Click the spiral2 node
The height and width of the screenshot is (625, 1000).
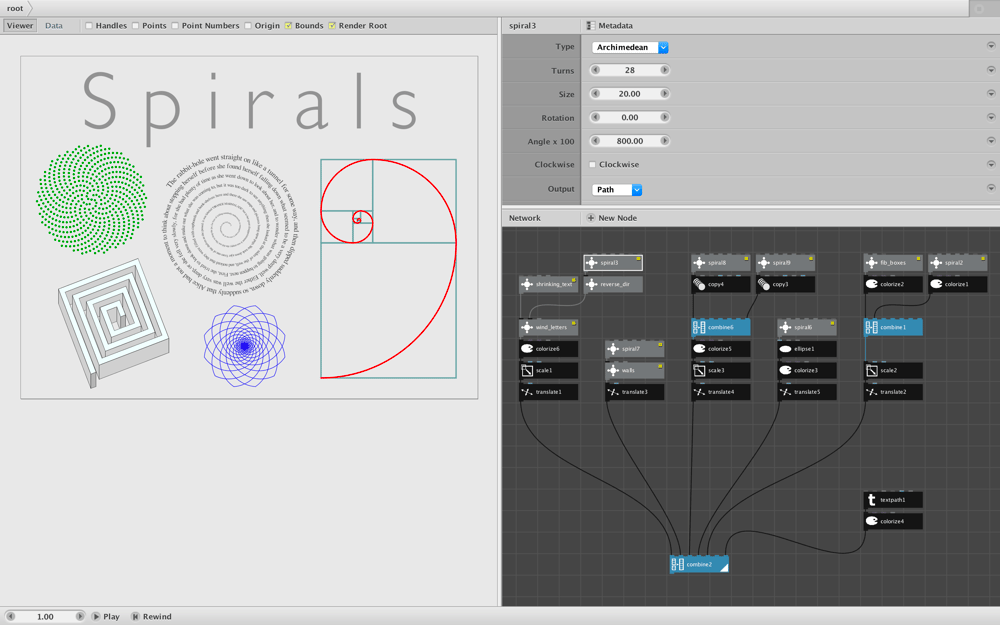pyautogui.click(x=957, y=263)
